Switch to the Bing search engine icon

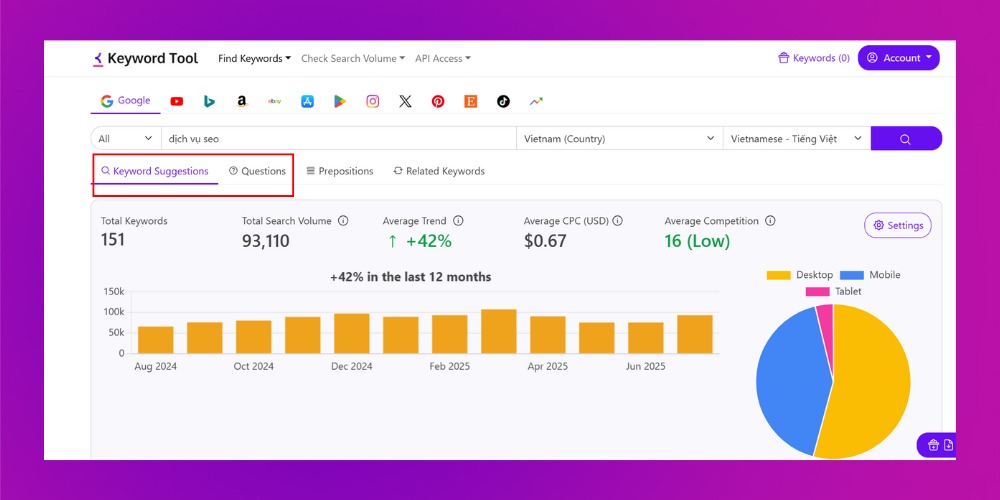[x=209, y=101]
